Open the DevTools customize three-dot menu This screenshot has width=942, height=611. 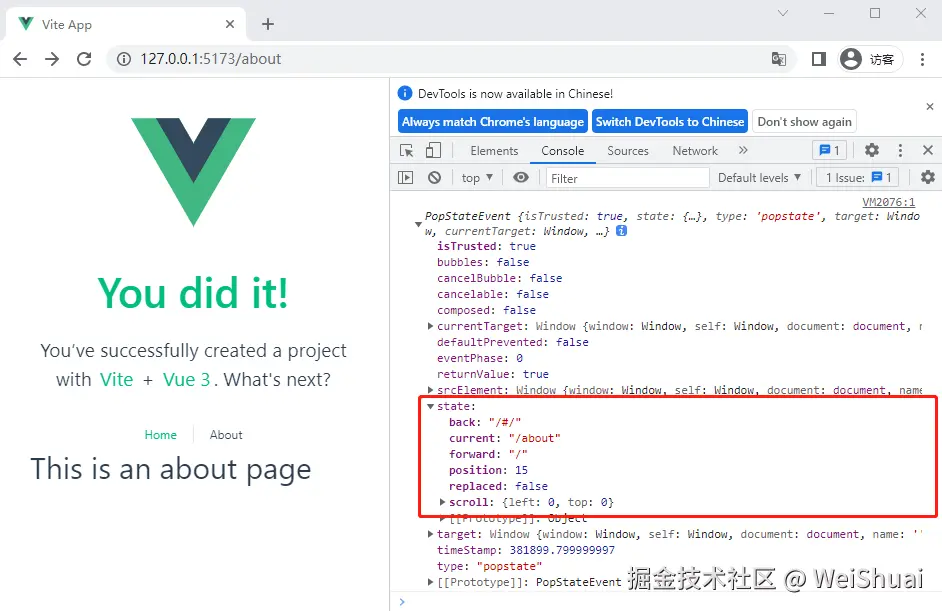(x=900, y=150)
